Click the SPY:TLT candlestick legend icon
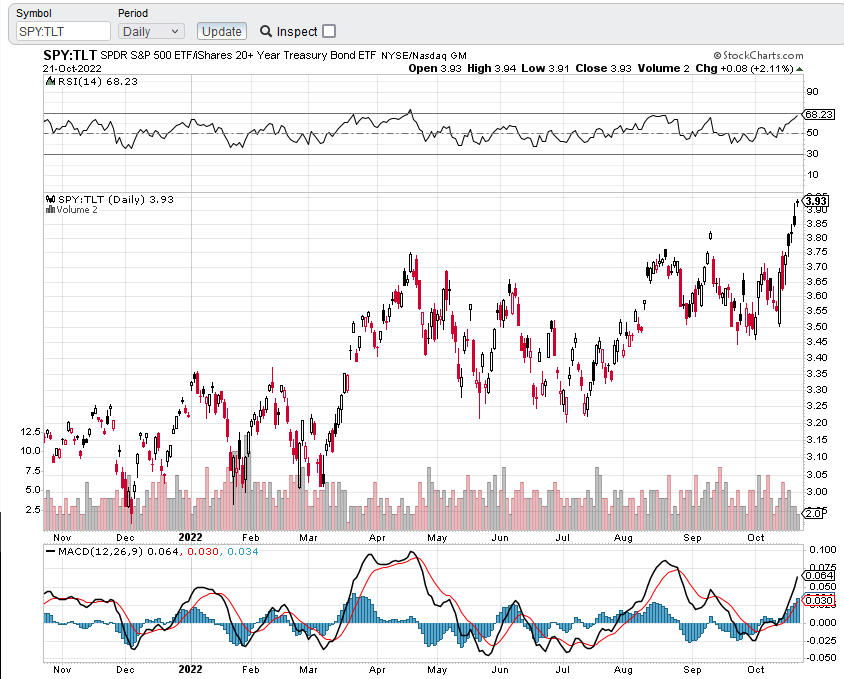 (51, 199)
